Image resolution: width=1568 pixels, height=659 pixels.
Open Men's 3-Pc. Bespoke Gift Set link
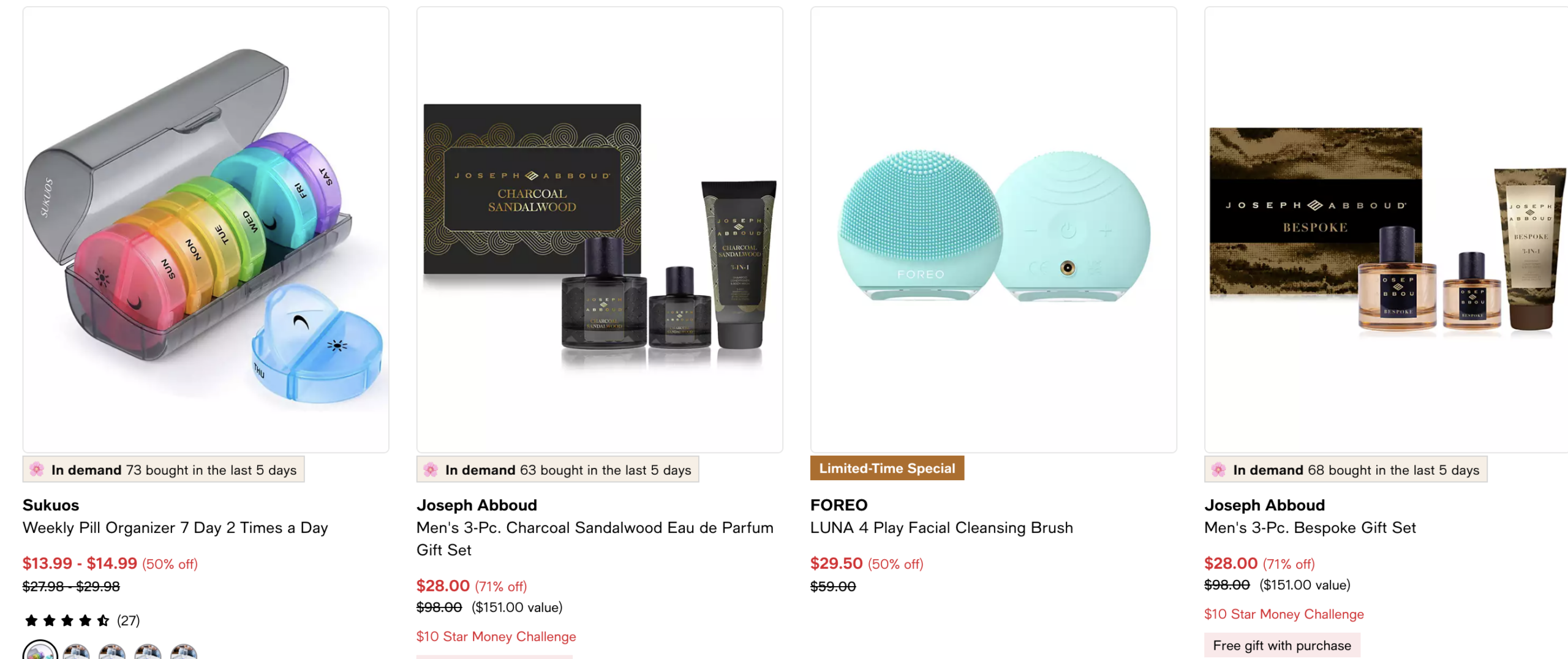[x=1310, y=527]
